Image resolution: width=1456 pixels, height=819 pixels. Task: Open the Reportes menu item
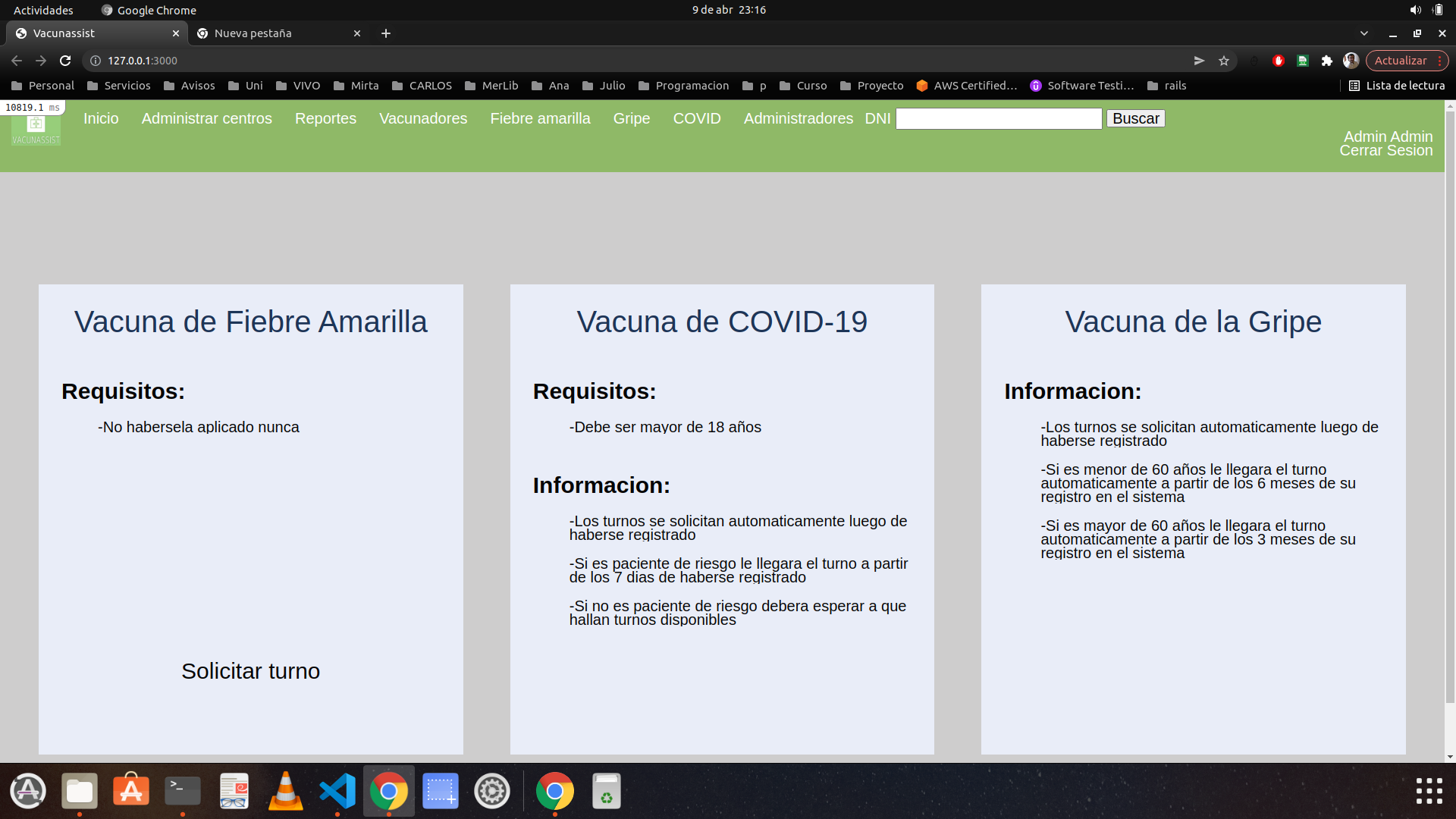(325, 118)
